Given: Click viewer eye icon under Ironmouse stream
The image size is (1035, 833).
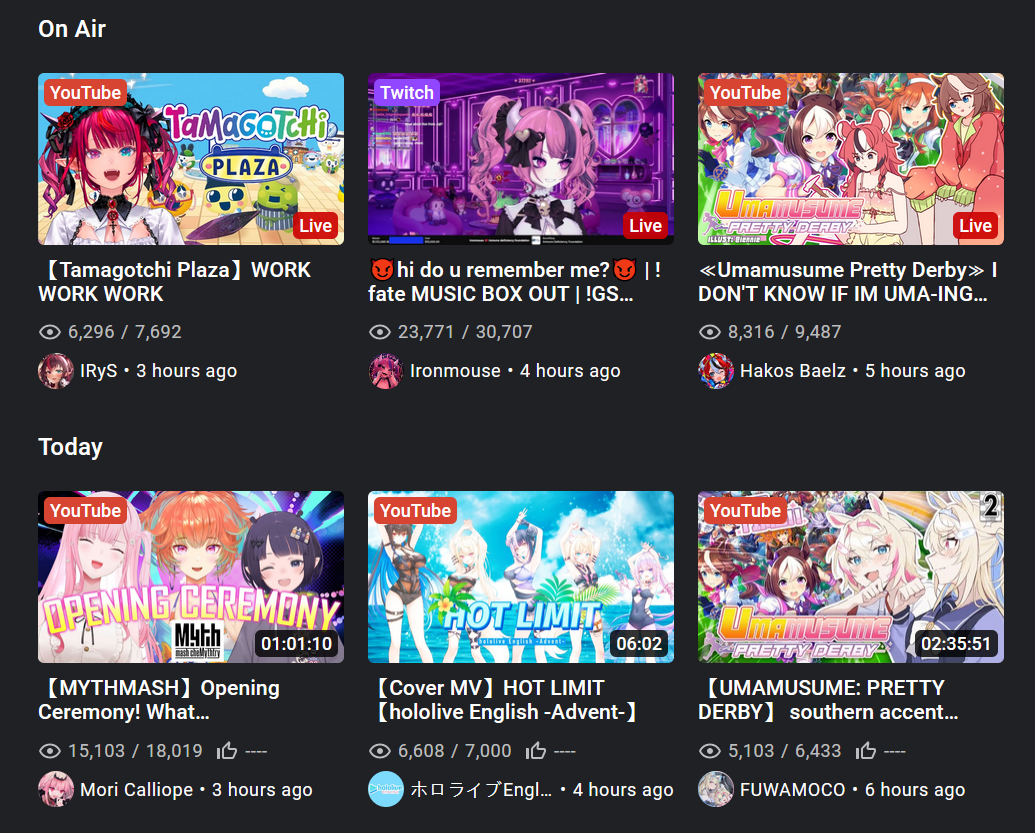Looking at the screenshot, I should pyautogui.click(x=380, y=332).
